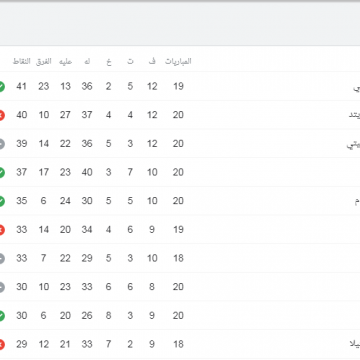This screenshot has width=360, height=360.
Task: Select the green check icon beside 35 points
Action: click(x=1, y=201)
